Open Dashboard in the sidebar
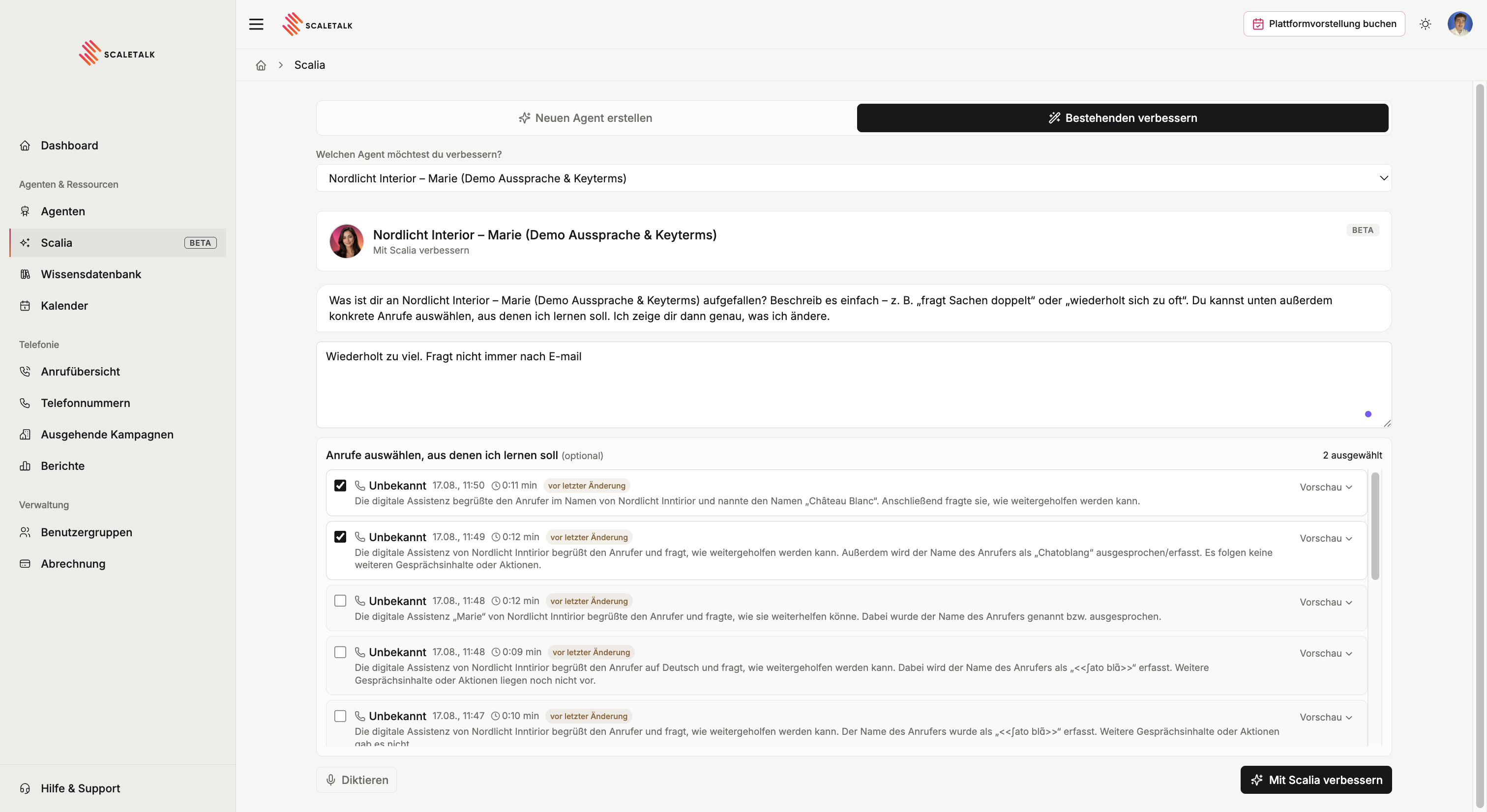The width and height of the screenshot is (1487, 812). pyautogui.click(x=118, y=145)
